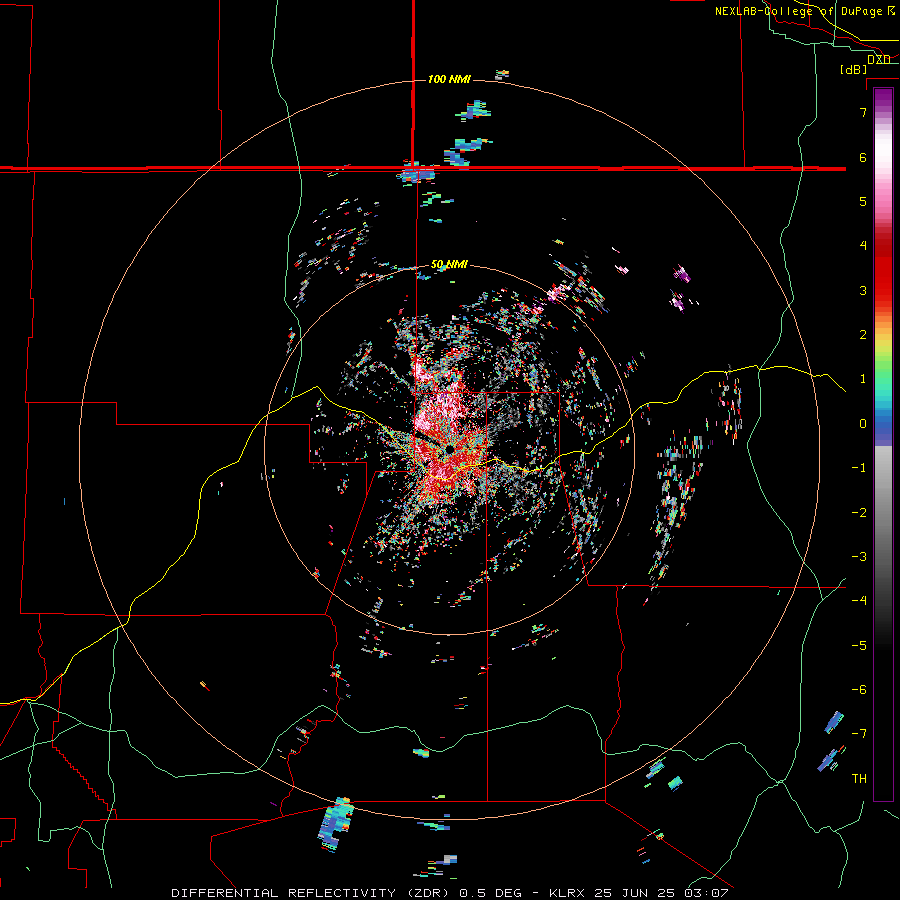Click the '25 JUN 25 03:07' timestamp
Screen dimensions: 900x900
point(662,893)
